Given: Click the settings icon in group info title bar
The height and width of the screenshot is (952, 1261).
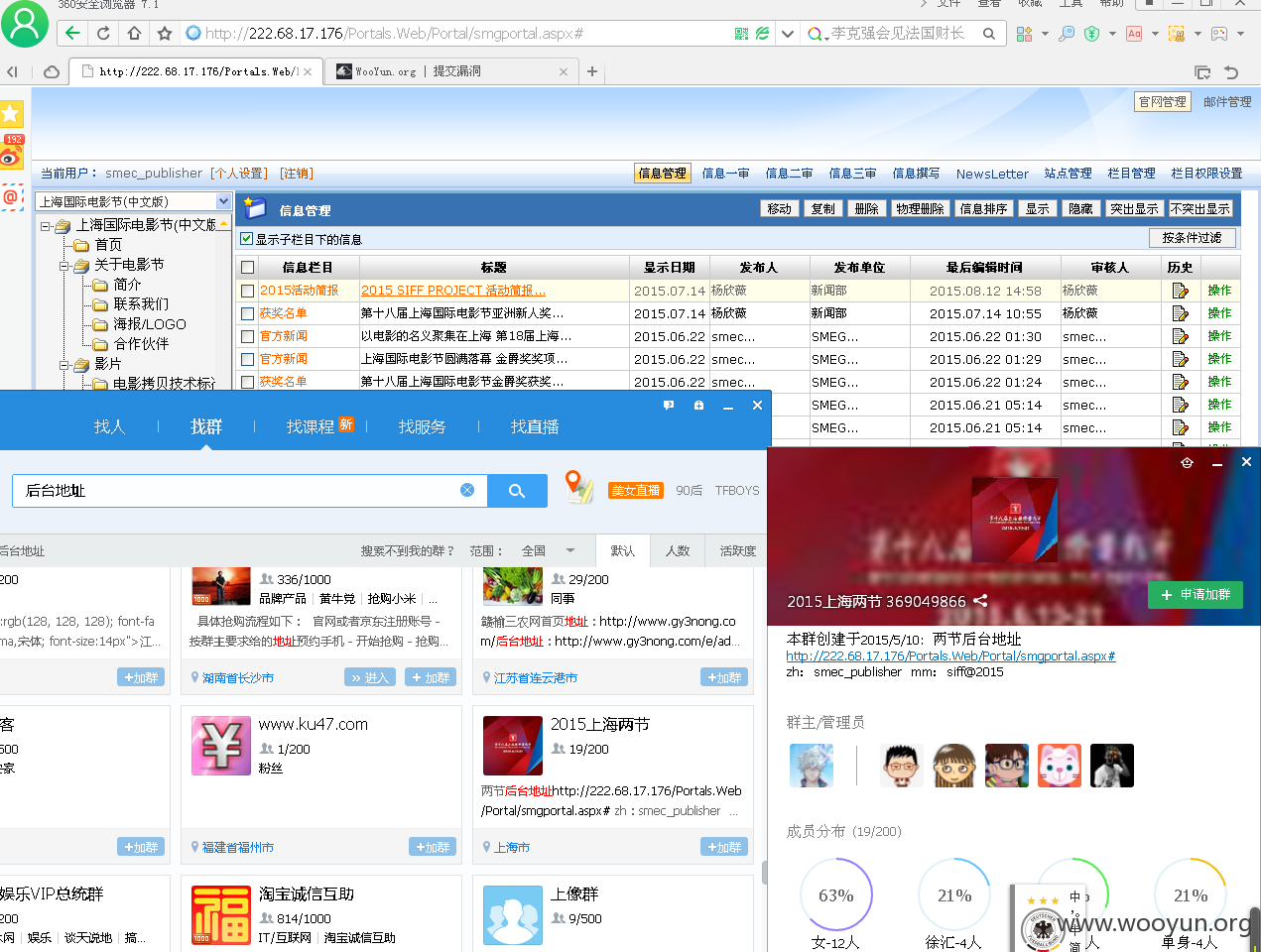Looking at the screenshot, I should 1187,463.
